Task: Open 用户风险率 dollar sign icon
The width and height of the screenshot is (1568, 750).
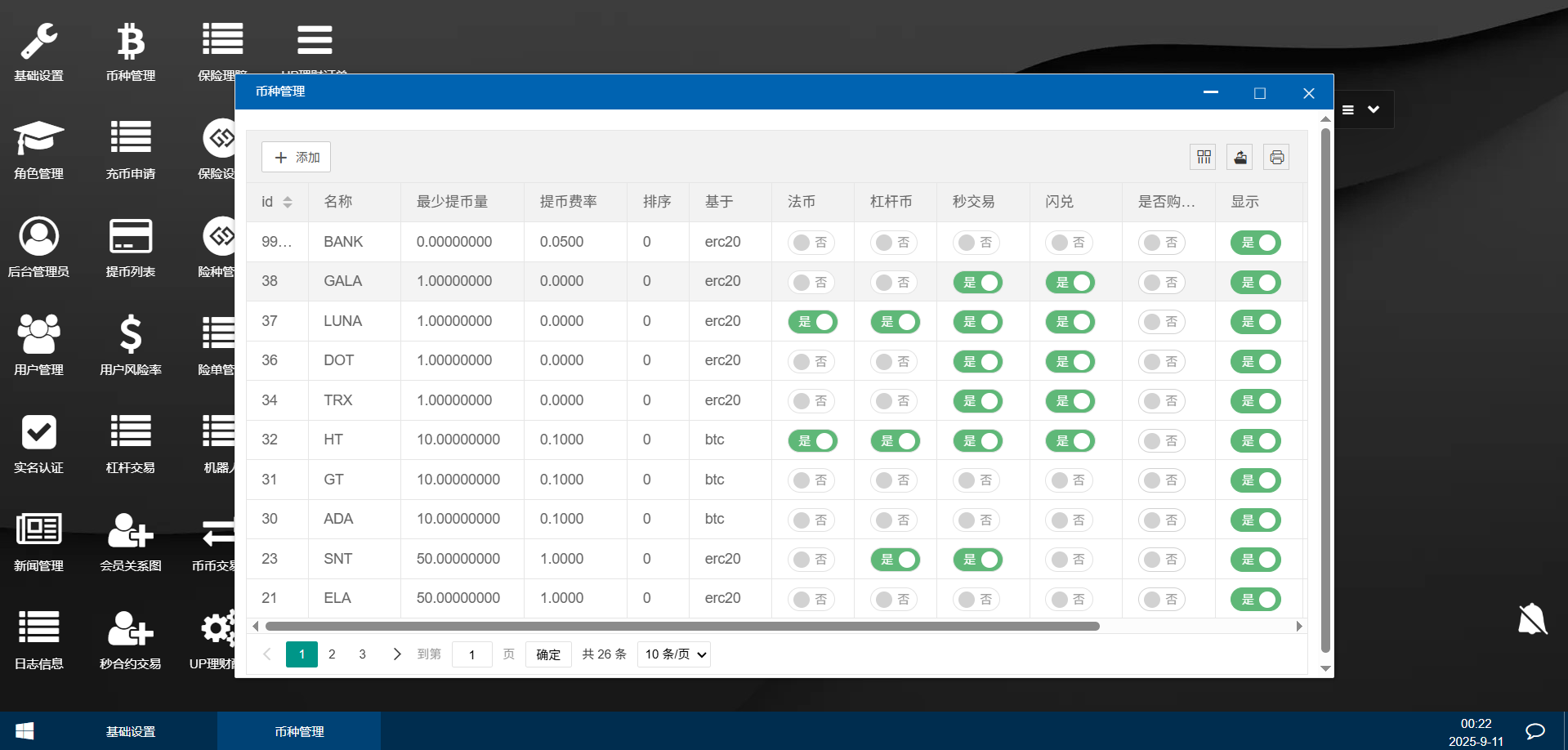Action: click(x=131, y=335)
